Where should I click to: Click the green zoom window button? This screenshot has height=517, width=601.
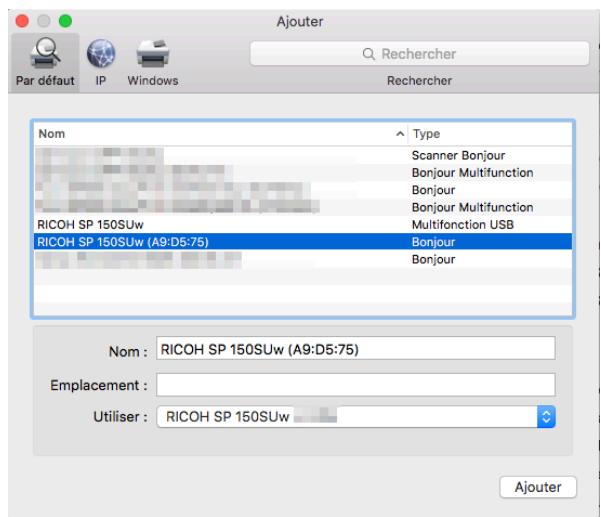[x=66, y=21]
